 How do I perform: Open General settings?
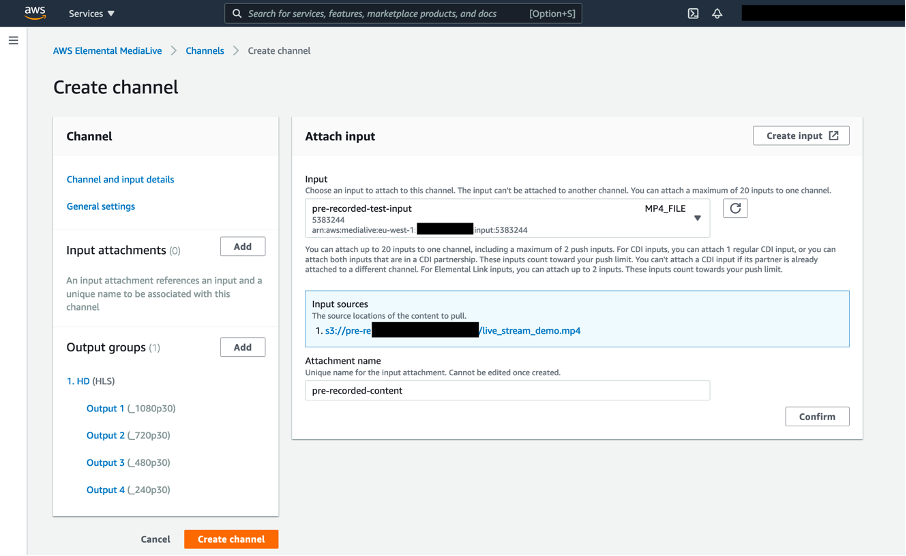click(101, 206)
